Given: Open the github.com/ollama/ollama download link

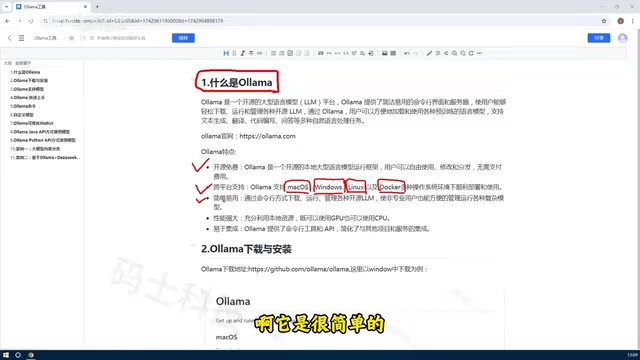Looking at the screenshot, I should (x=299, y=269).
